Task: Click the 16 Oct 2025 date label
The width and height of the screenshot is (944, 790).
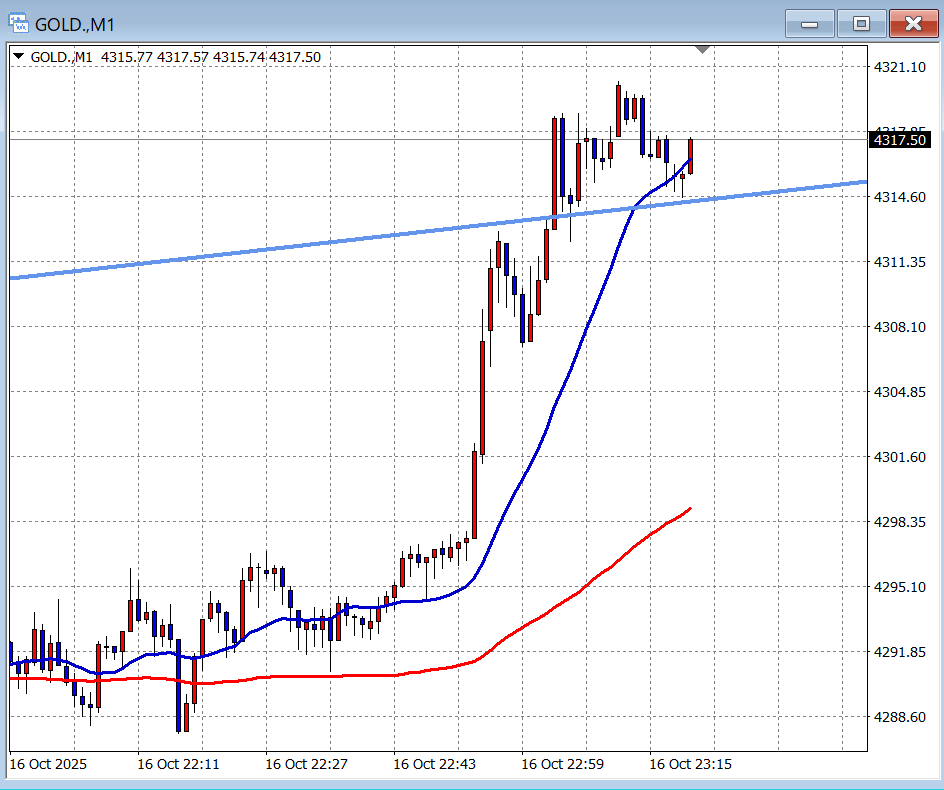Action: (48, 764)
